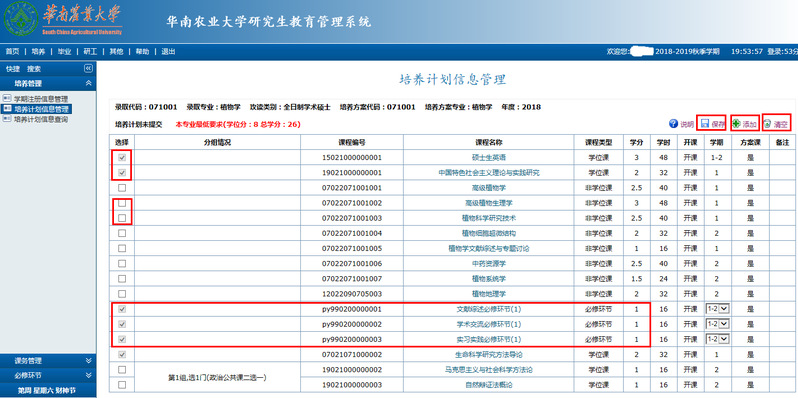Toggle checkbox for 生命科学研究方法导论
The height and width of the screenshot is (398, 798).
pos(122,354)
